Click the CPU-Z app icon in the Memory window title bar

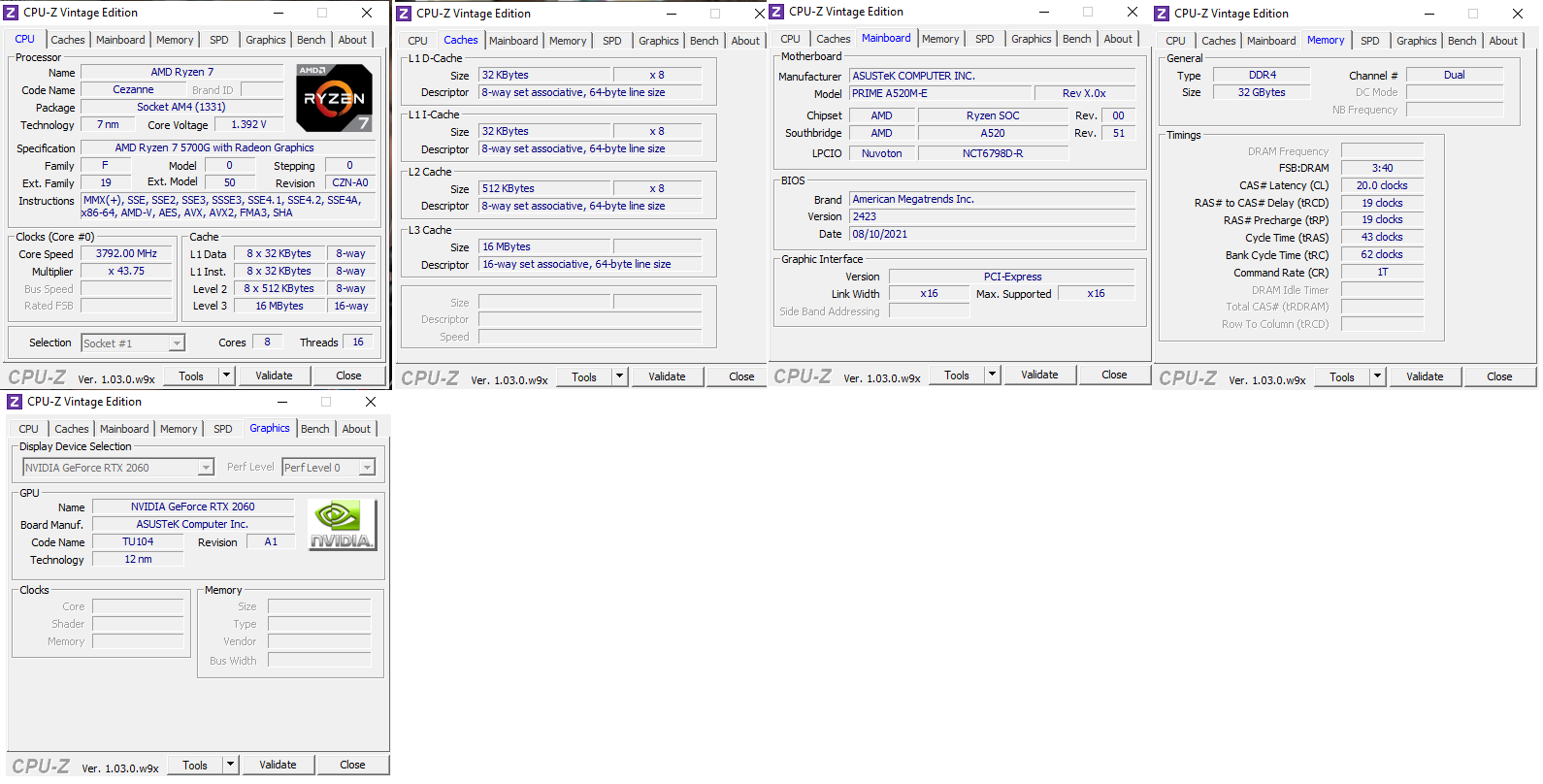[x=1162, y=14]
